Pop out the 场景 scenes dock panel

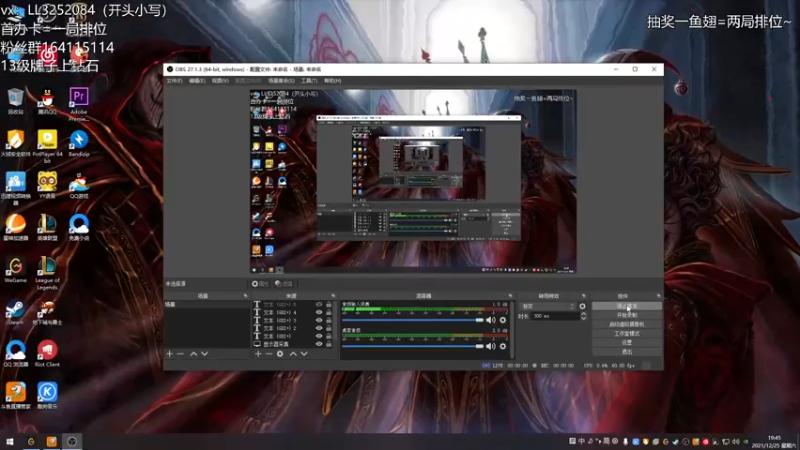point(245,296)
